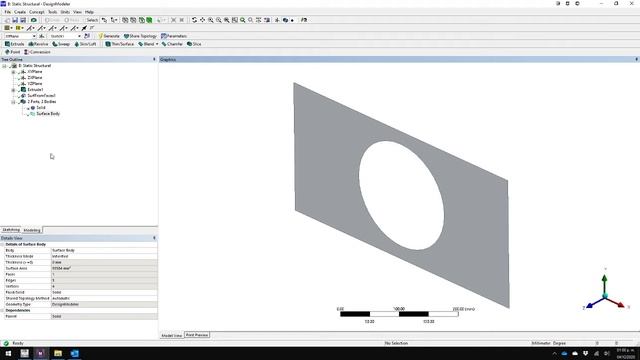
Task: Click the Generate button
Action: pos(109,36)
